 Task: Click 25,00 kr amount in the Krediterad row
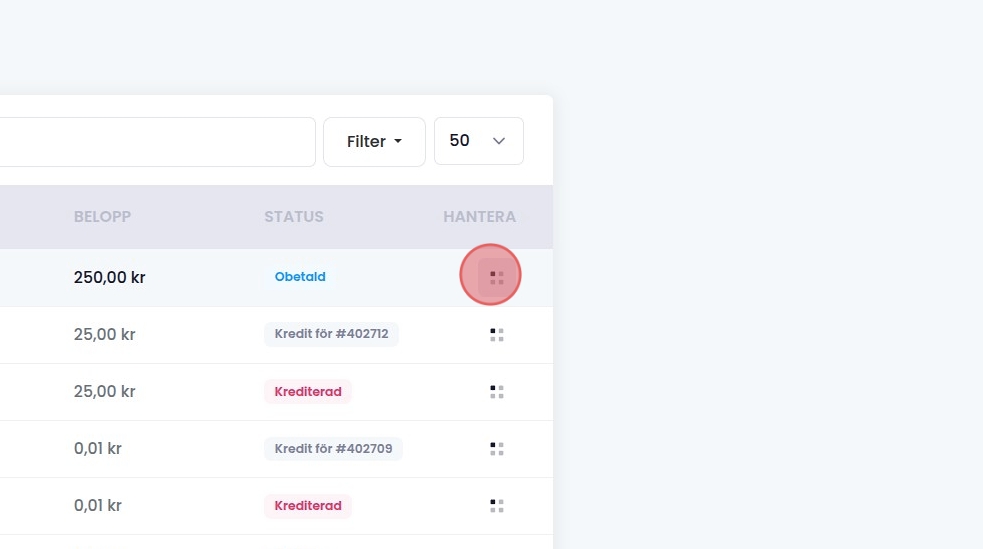pos(104,392)
